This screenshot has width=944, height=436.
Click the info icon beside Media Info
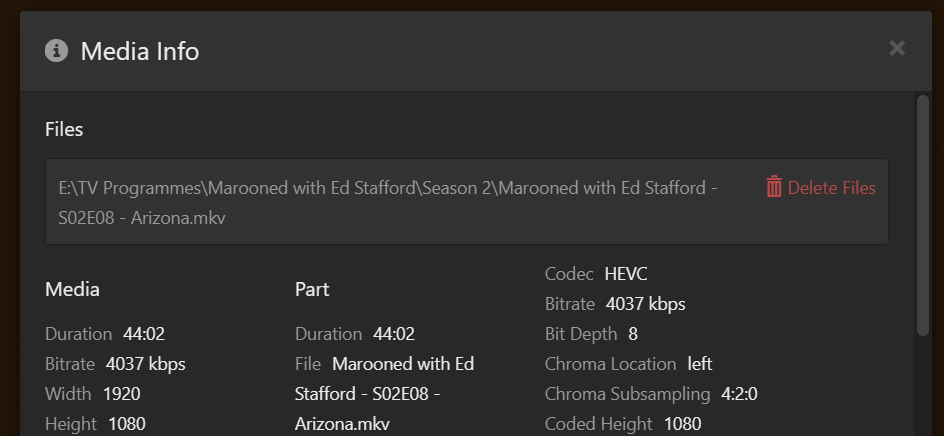56,50
